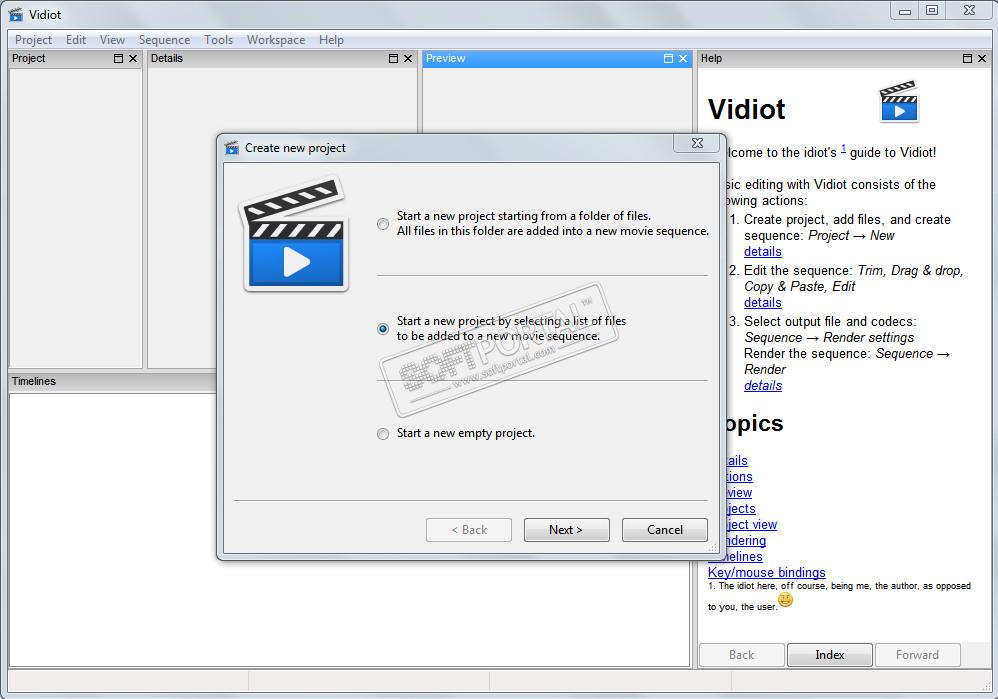
Task: Click the dialog resize grip corner
Action: point(713,547)
